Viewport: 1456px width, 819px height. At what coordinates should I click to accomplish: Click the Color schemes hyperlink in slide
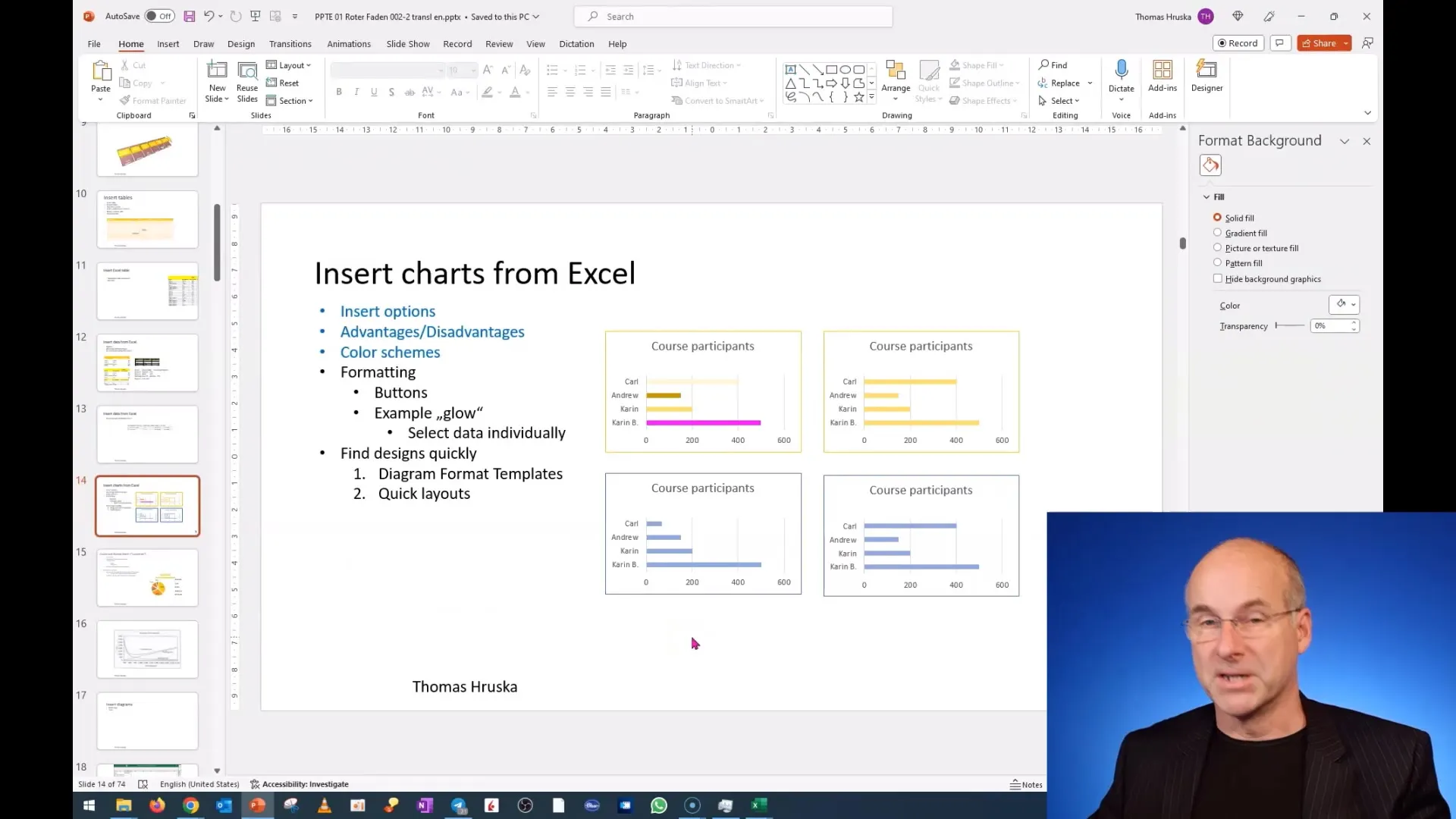pos(390,352)
